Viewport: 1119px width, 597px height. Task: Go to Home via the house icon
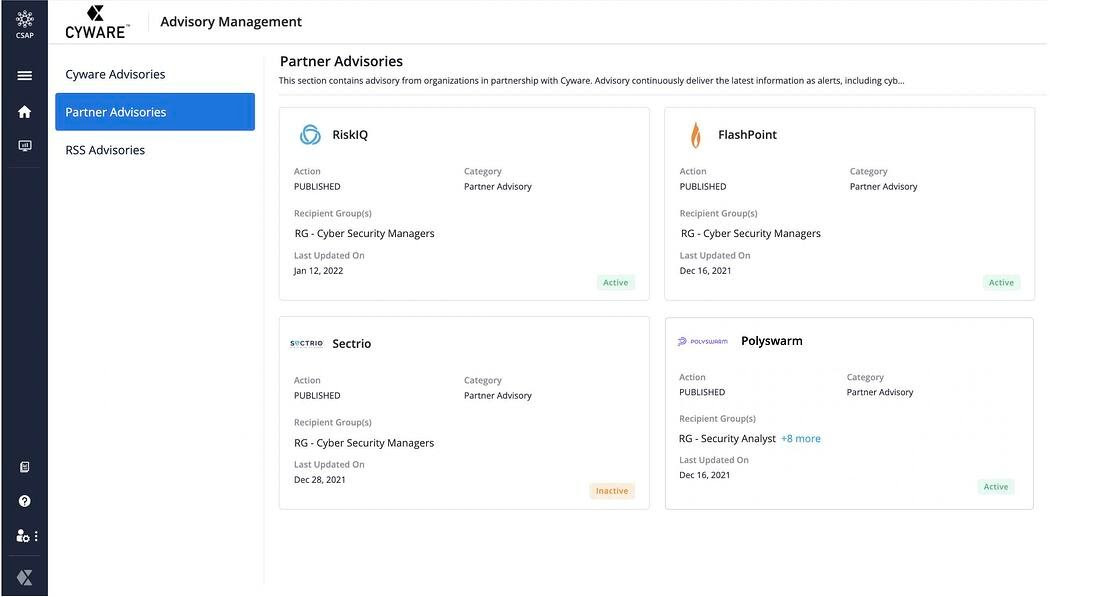click(x=24, y=111)
